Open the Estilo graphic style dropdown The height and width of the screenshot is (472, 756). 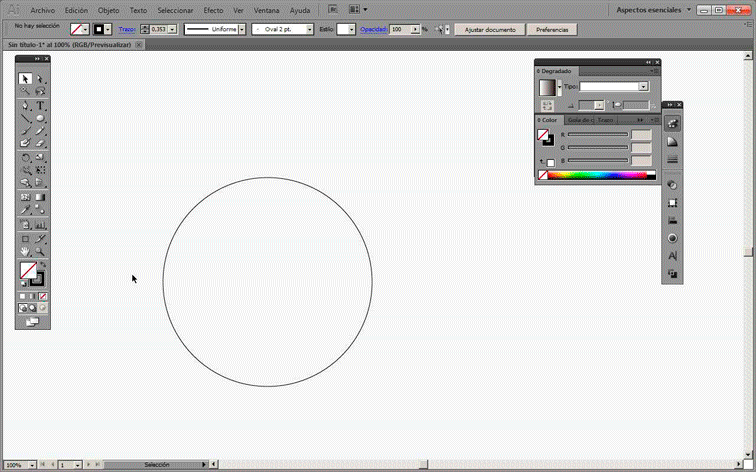[351, 29]
